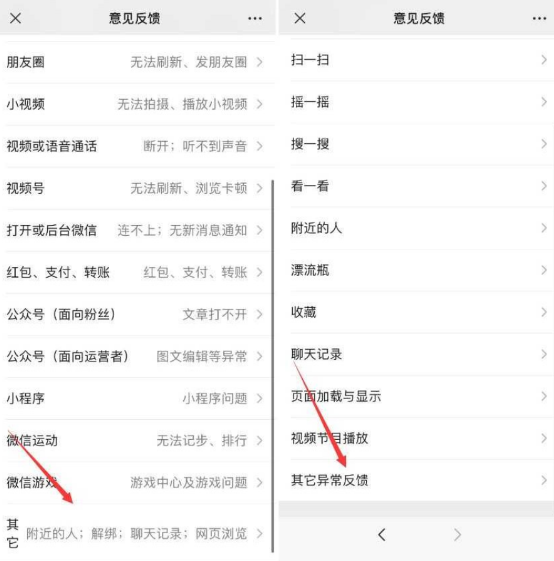
Task: Expand the 视频号 feedback category
Action: pyautogui.click(x=138, y=188)
